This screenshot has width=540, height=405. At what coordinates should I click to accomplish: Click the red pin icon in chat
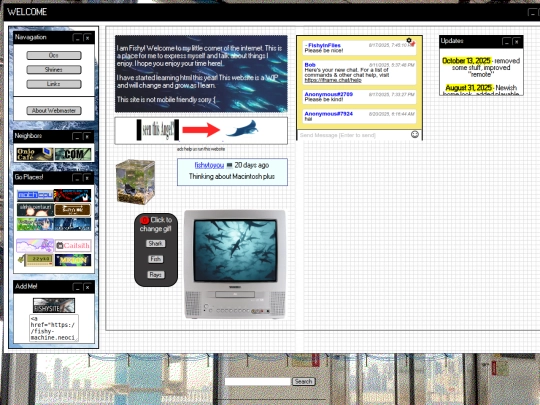(x=413, y=43)
